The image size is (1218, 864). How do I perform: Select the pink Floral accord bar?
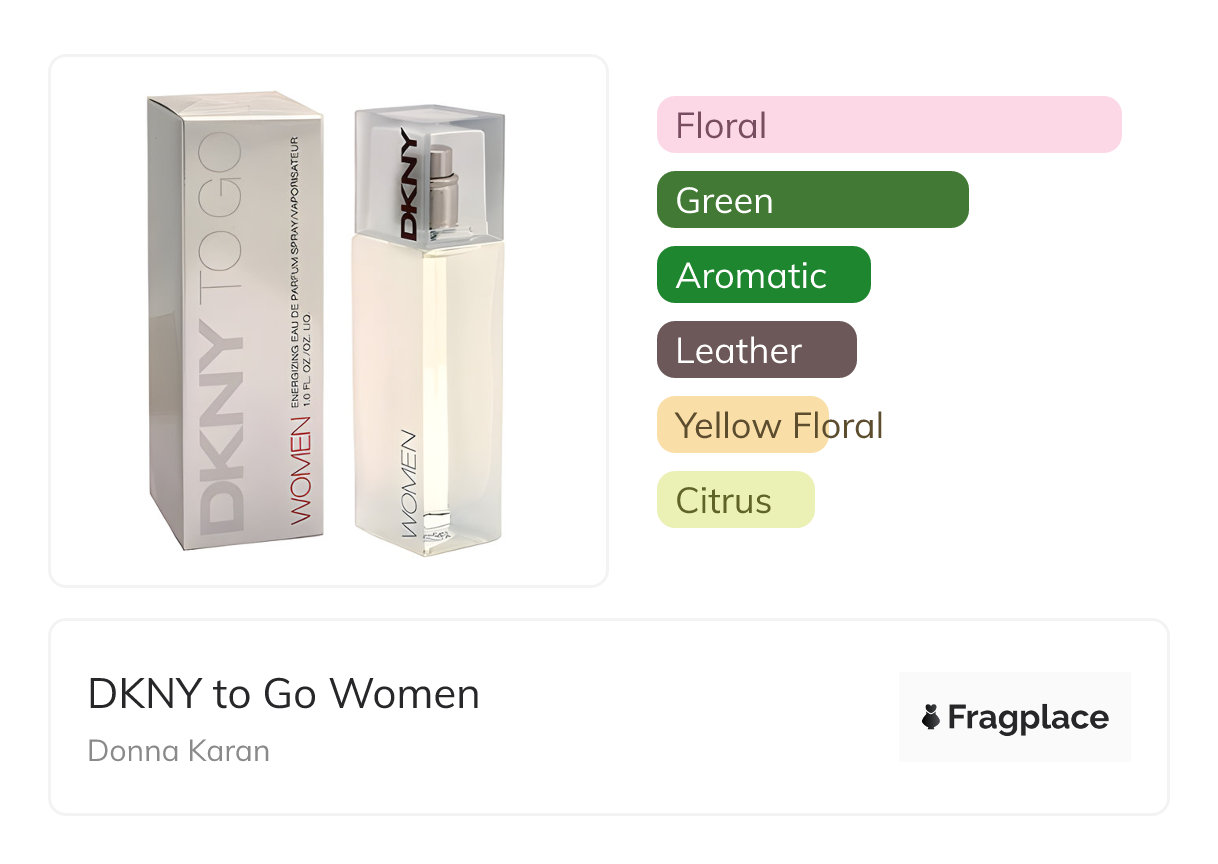coord(888,125)
